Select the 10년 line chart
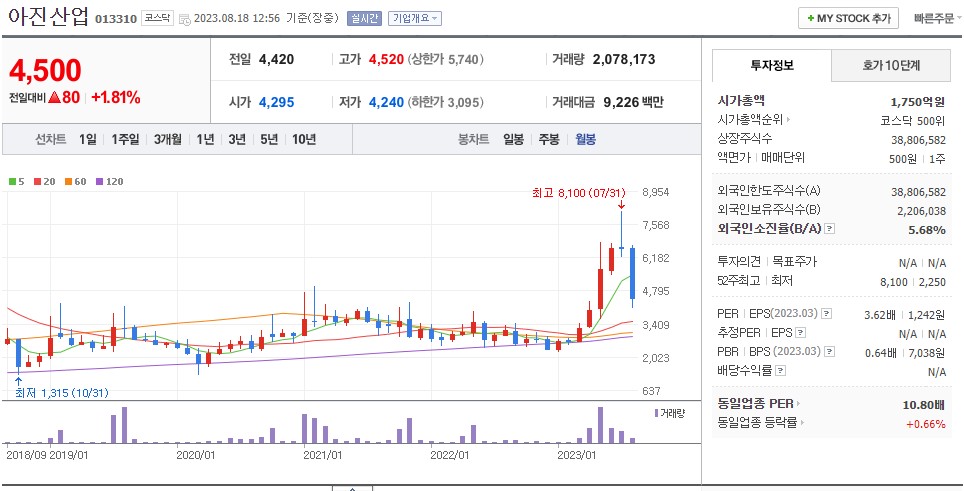The width and height of the screenshot is (964, 491). point(304,139)
